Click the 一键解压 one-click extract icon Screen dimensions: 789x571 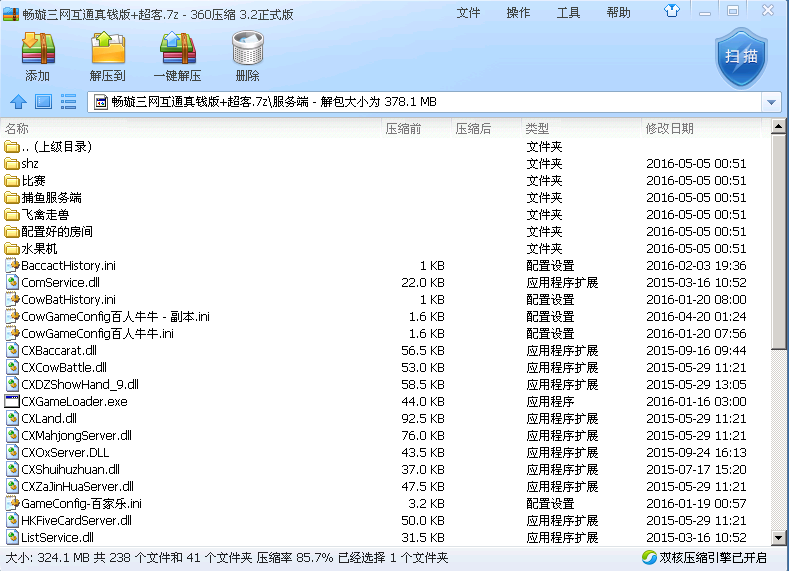(178, 56)
